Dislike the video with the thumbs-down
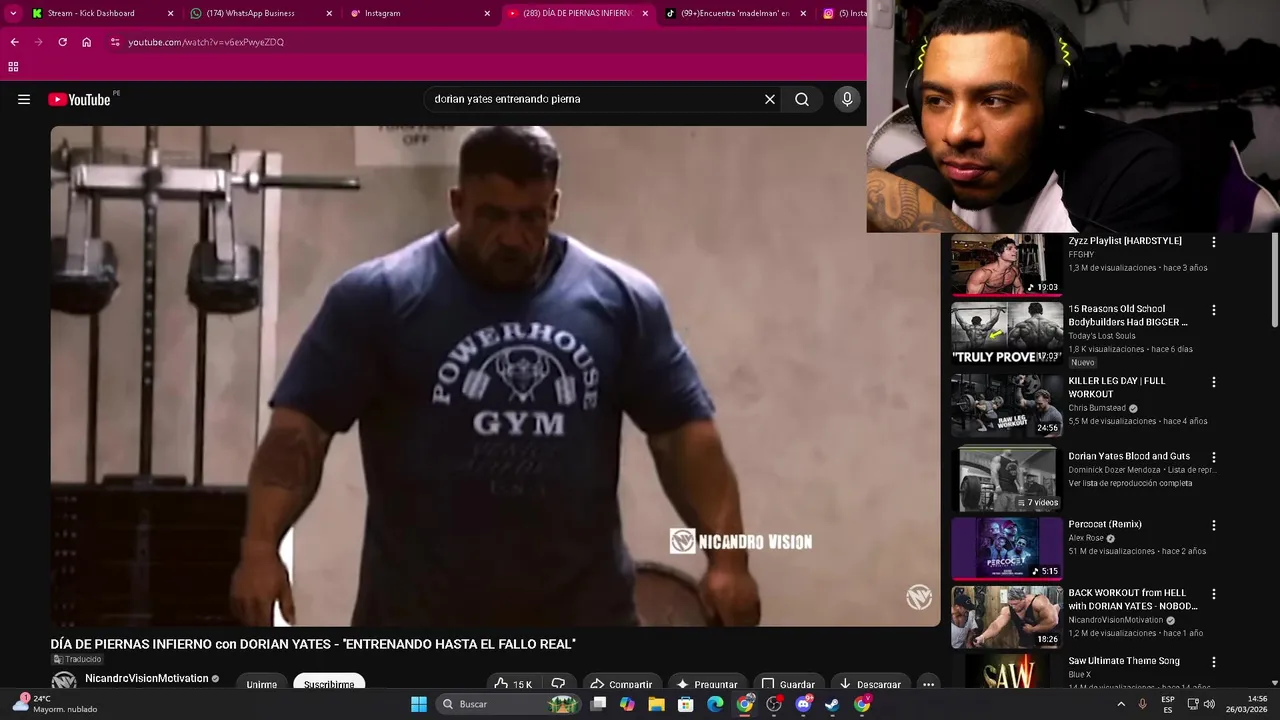 558,684
